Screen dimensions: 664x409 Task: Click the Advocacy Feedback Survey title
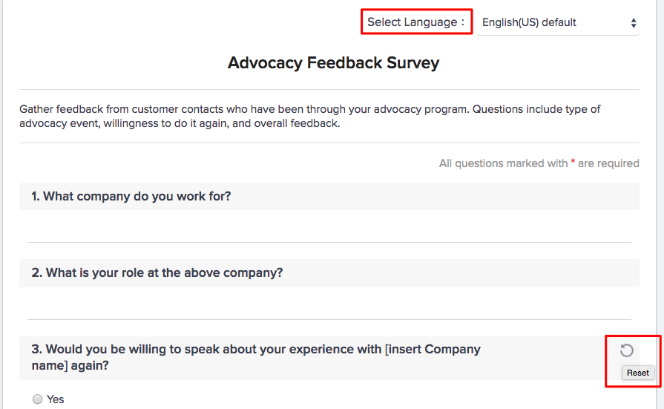click(333, 63)
